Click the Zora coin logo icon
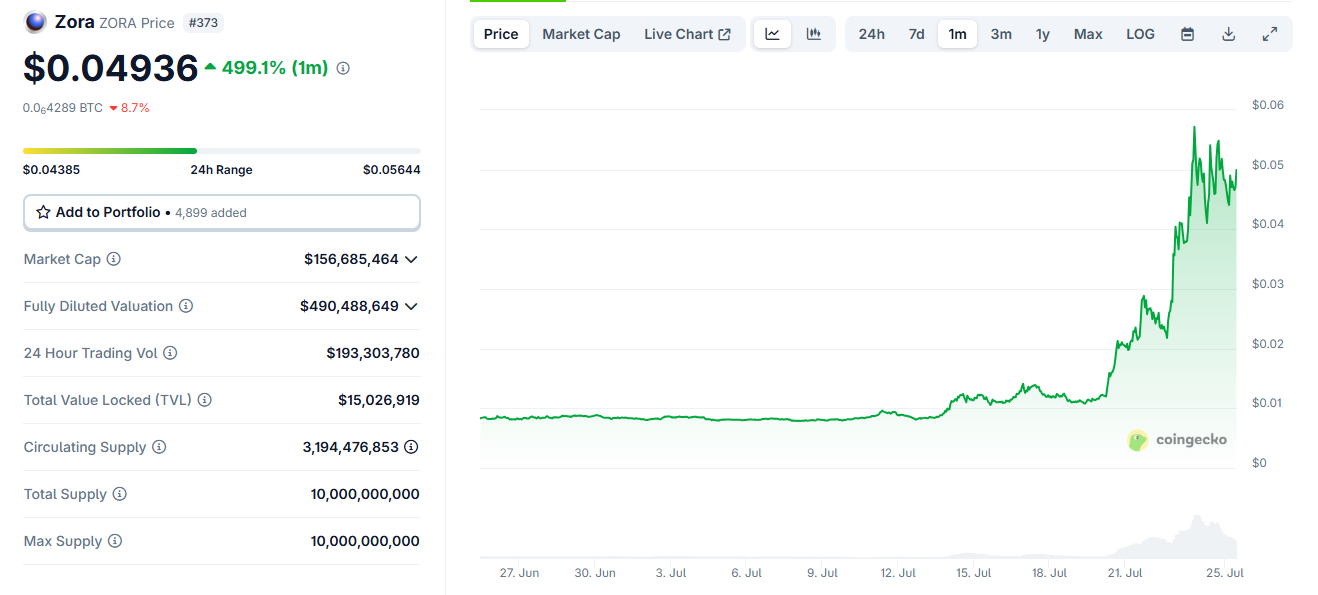Viewport: 1318px width, 595px height. (x=35, y=22)
